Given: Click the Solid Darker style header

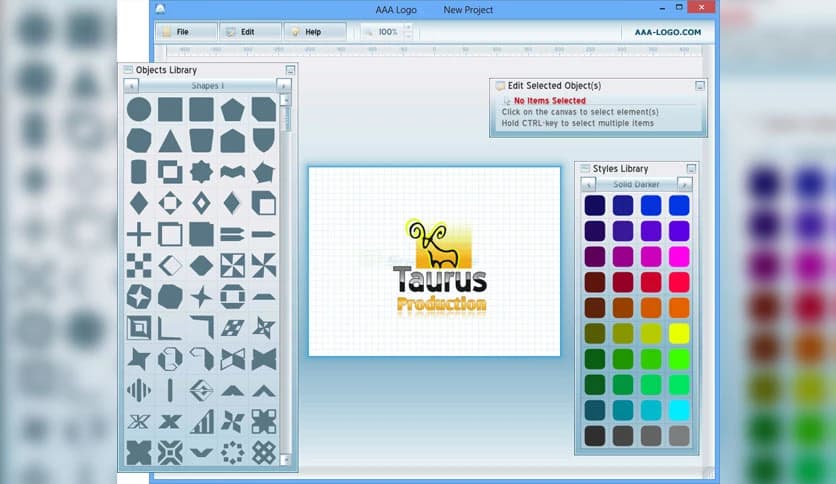Looking at the screenshot, I should pos(636,184).
